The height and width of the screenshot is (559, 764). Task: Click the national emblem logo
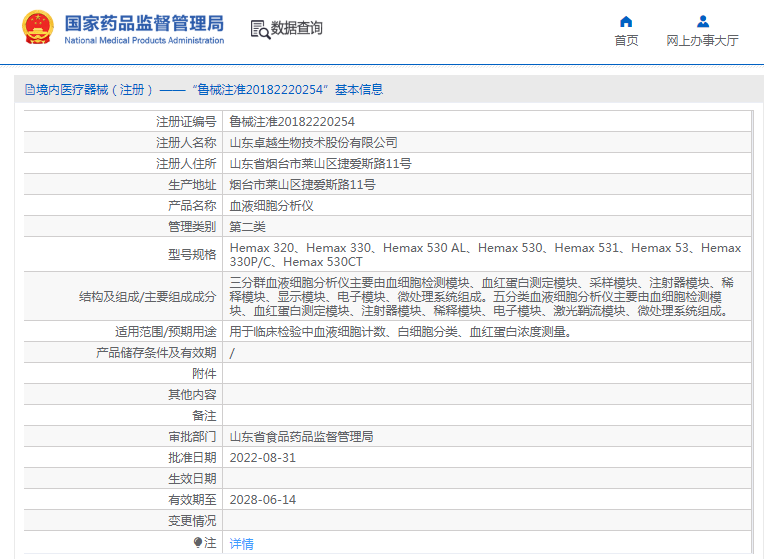pos(37,28)
